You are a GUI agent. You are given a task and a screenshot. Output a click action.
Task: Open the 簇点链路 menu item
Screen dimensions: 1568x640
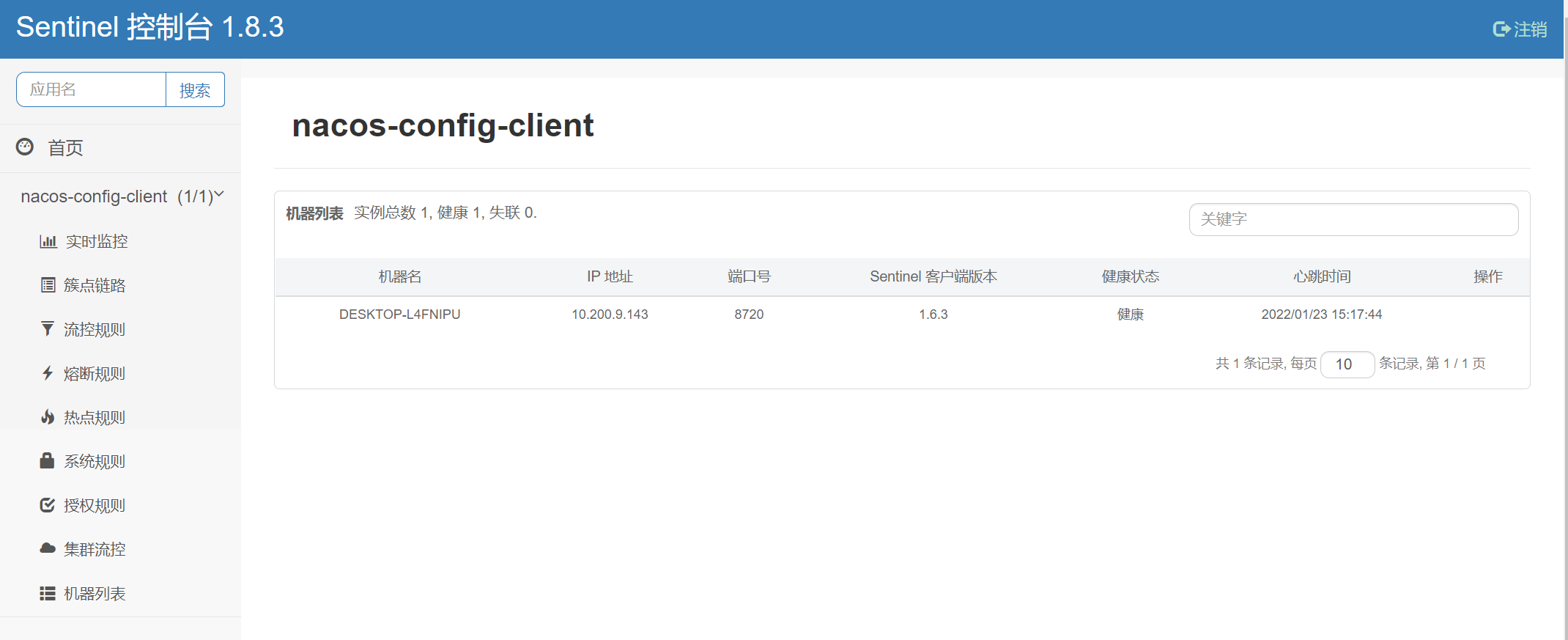click(x=95, y=285)
